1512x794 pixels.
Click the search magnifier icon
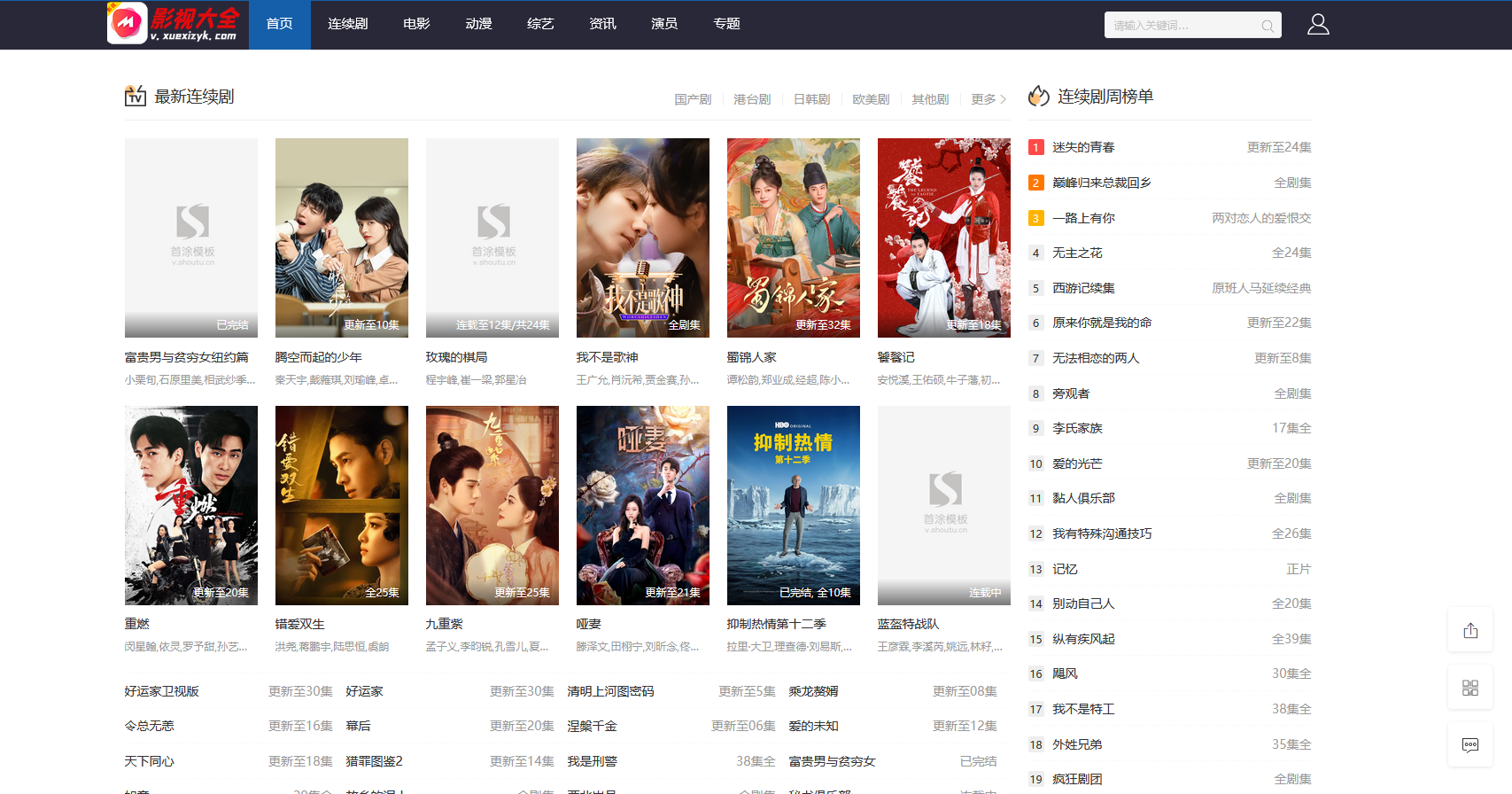pyautogui.click(x=1268, y=26)
